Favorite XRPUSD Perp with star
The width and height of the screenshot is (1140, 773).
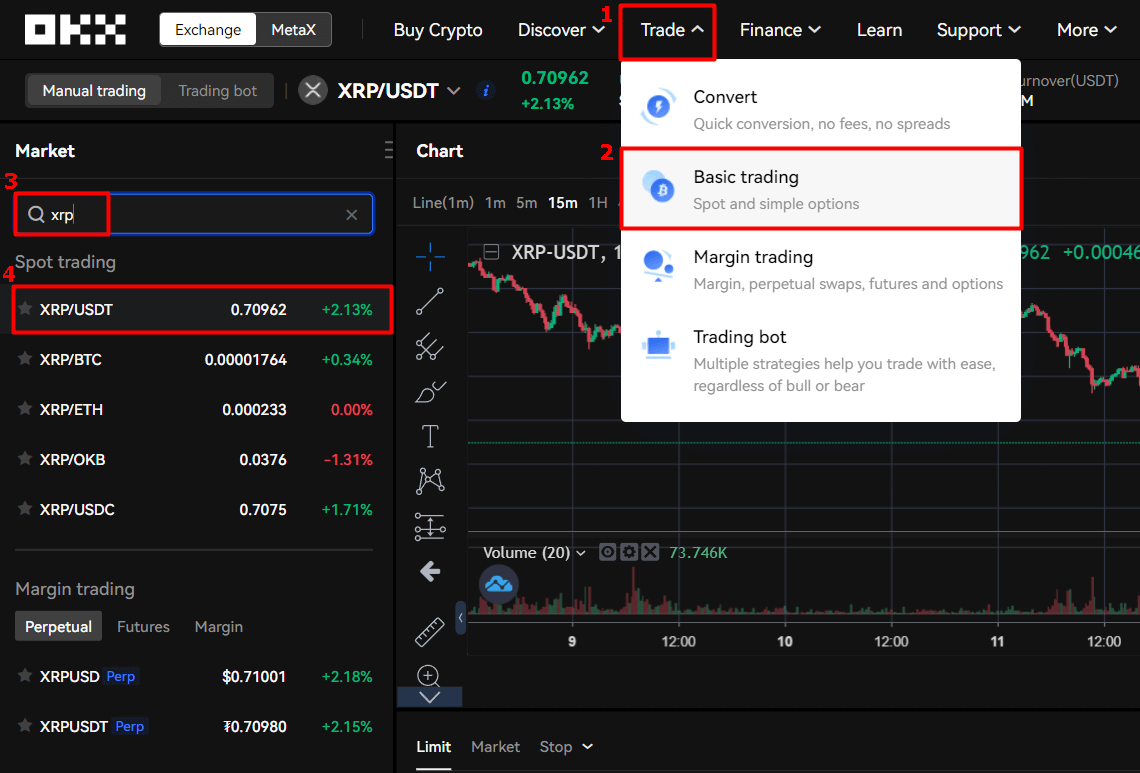coord(25,676)
